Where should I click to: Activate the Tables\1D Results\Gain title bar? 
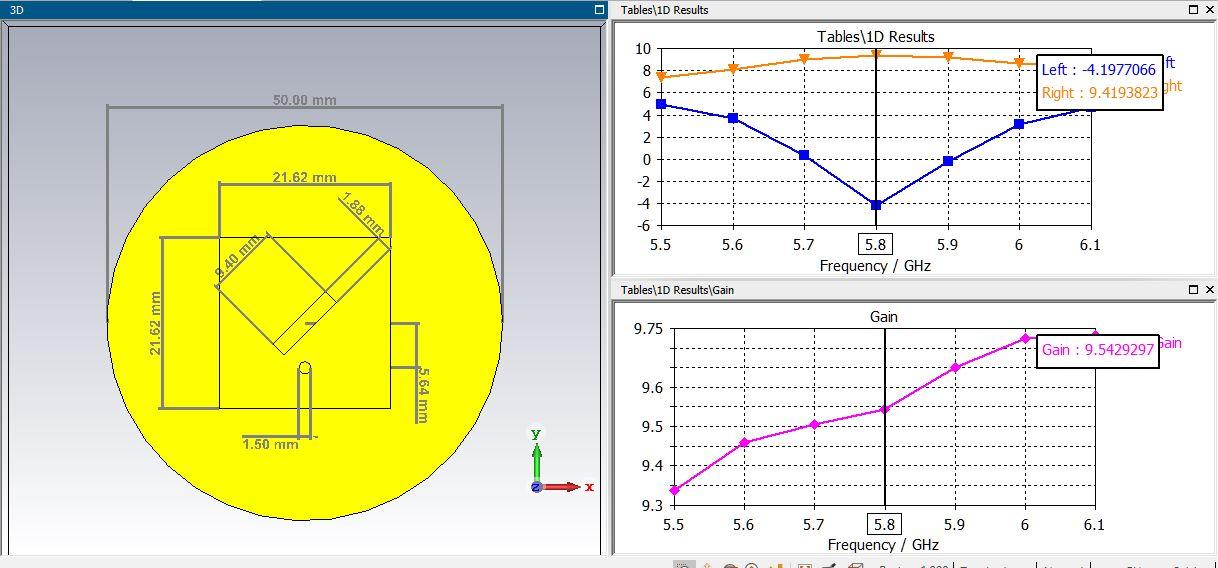(914, 289)
